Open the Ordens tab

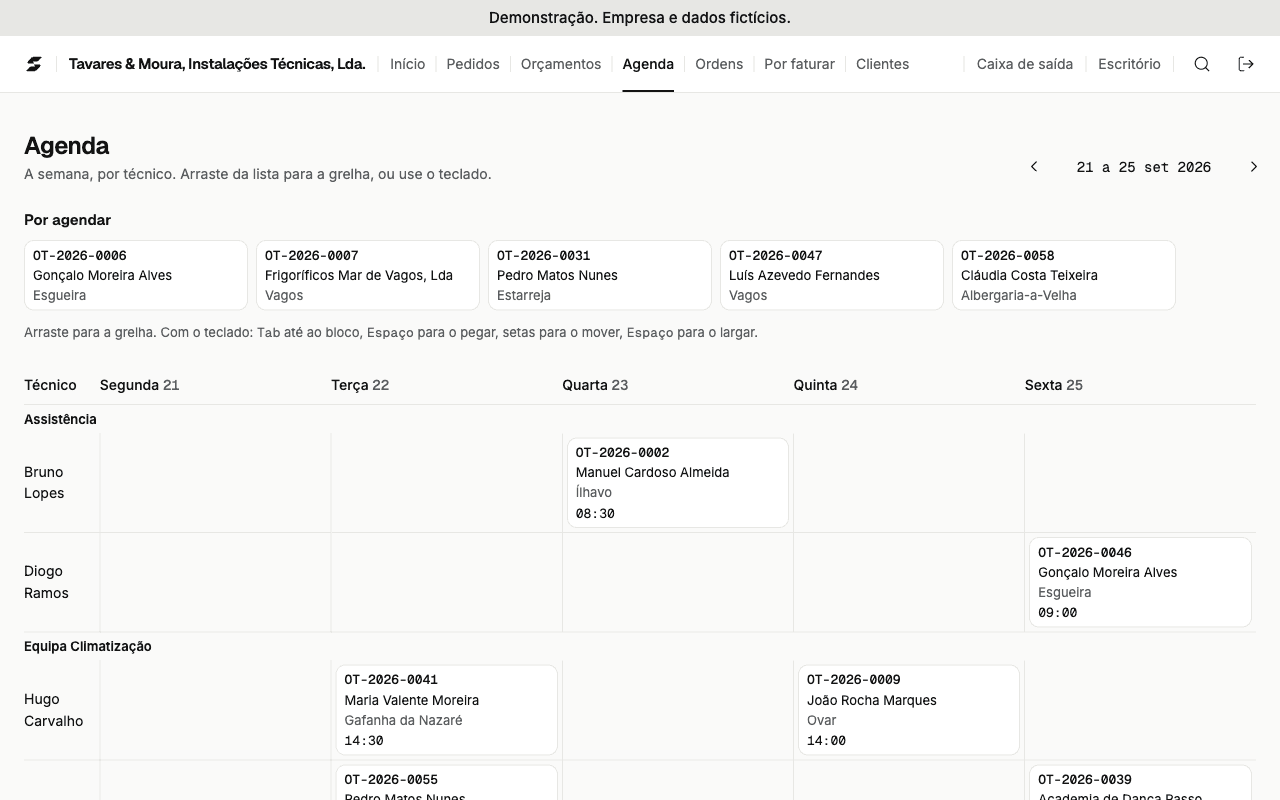(719, 64)
